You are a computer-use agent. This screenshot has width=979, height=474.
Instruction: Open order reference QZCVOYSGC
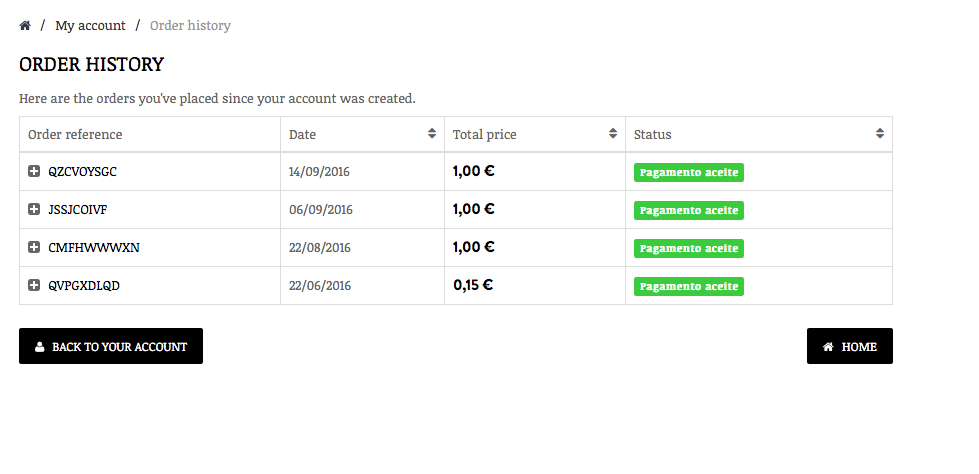click(83, 172)
